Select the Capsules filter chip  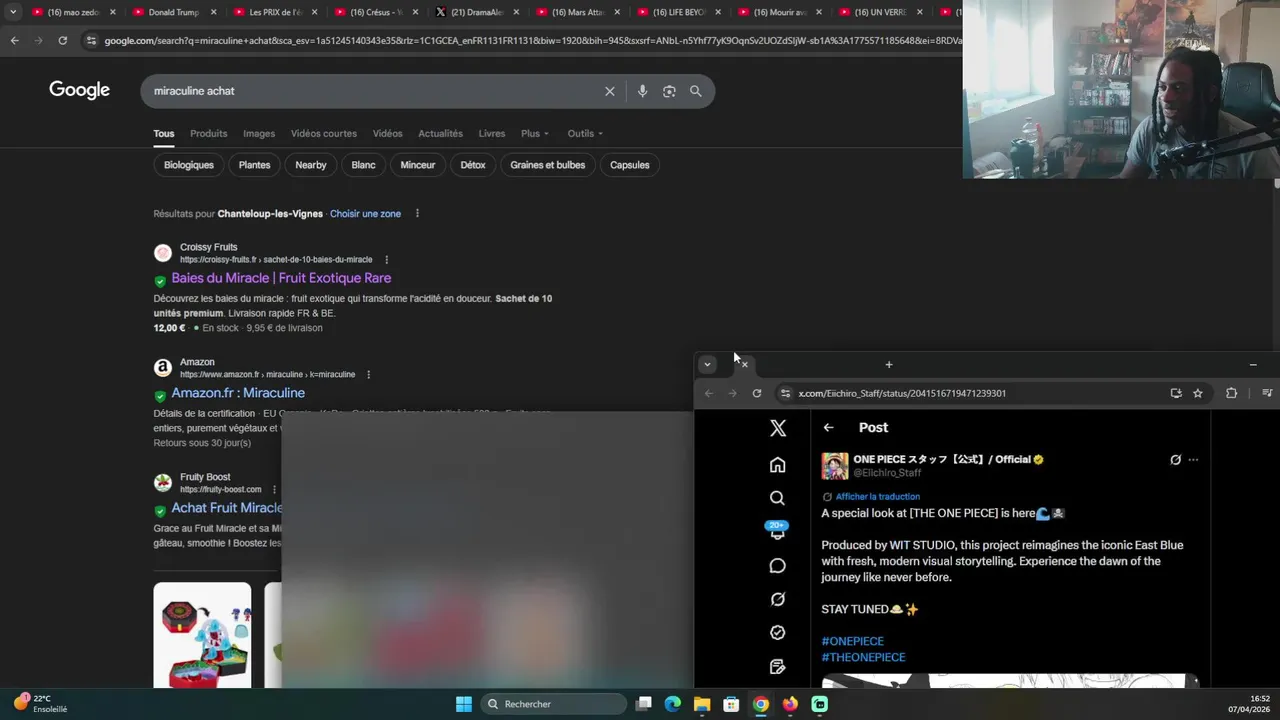pos(630,165)
